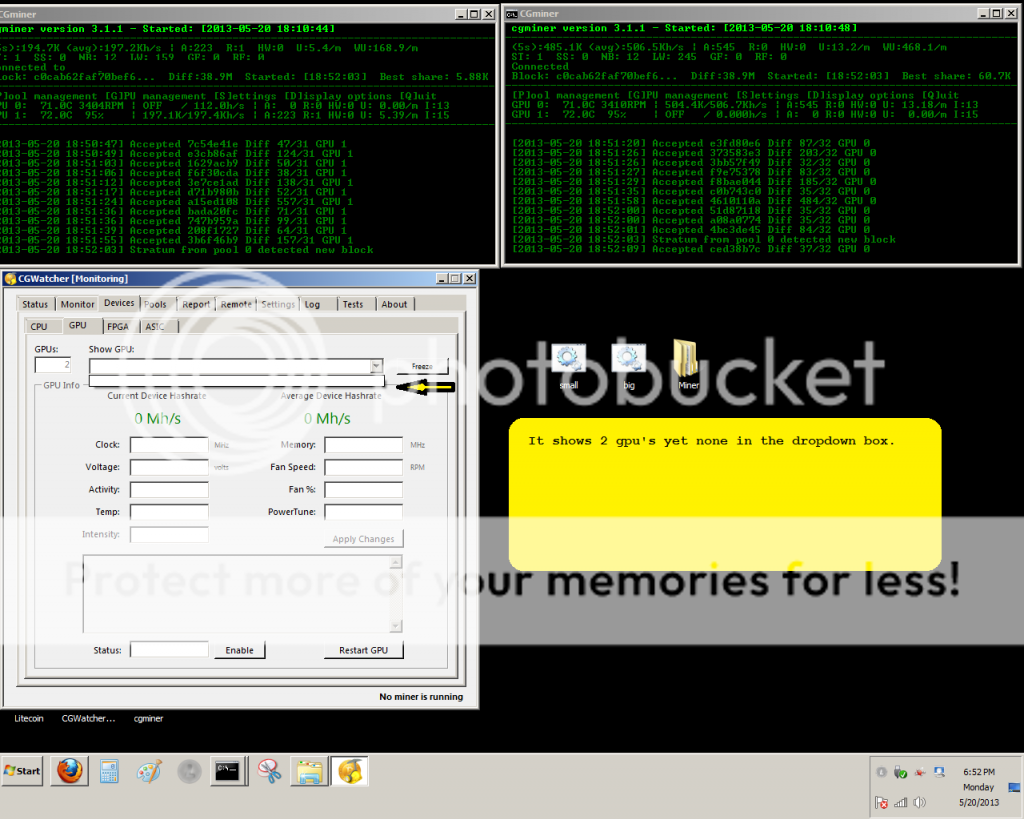Click the empty Show GPU dropdown list
This screenshot has width=1024, height=819.
click(236, 381)
